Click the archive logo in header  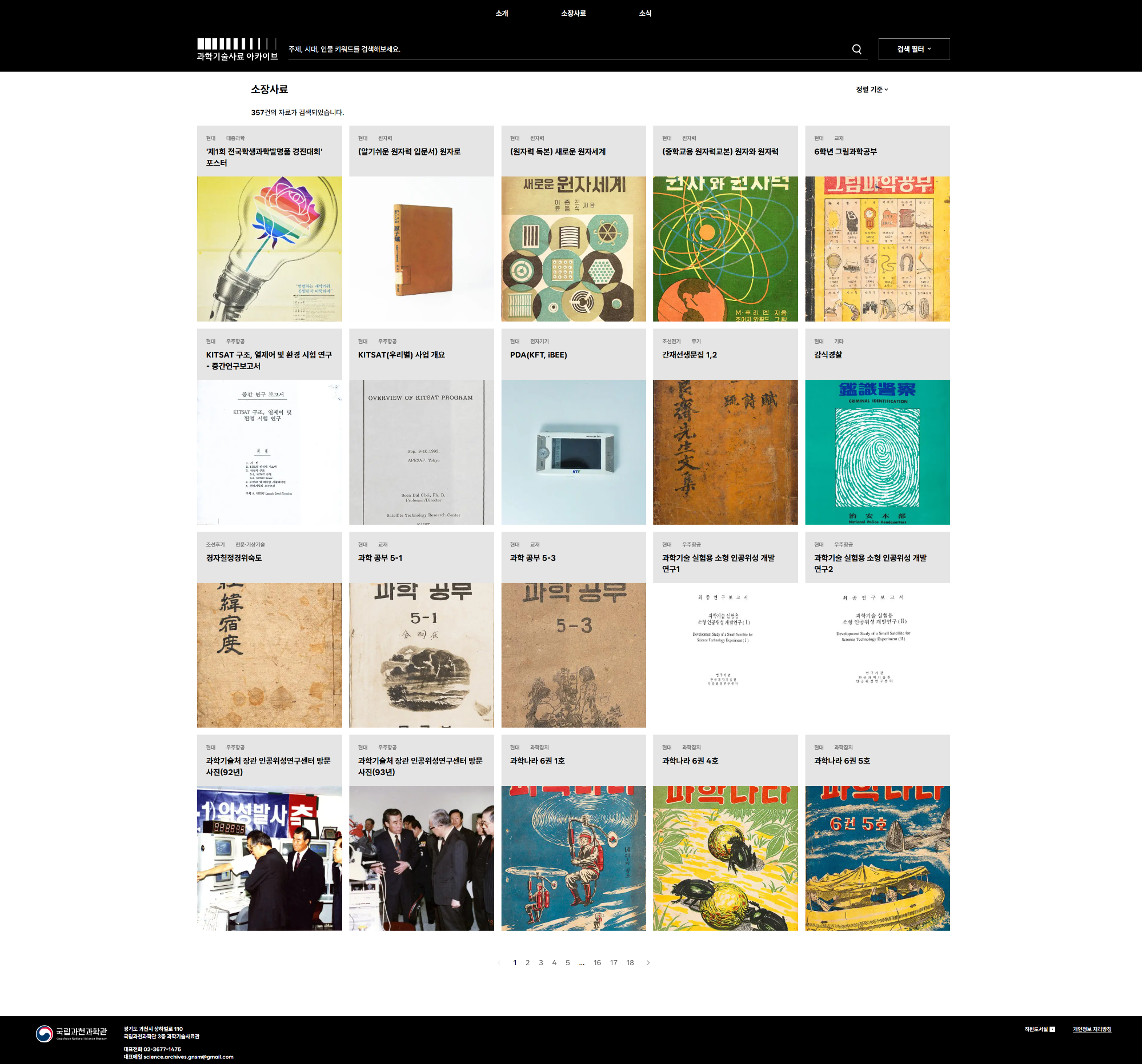(x=237, y=49)
